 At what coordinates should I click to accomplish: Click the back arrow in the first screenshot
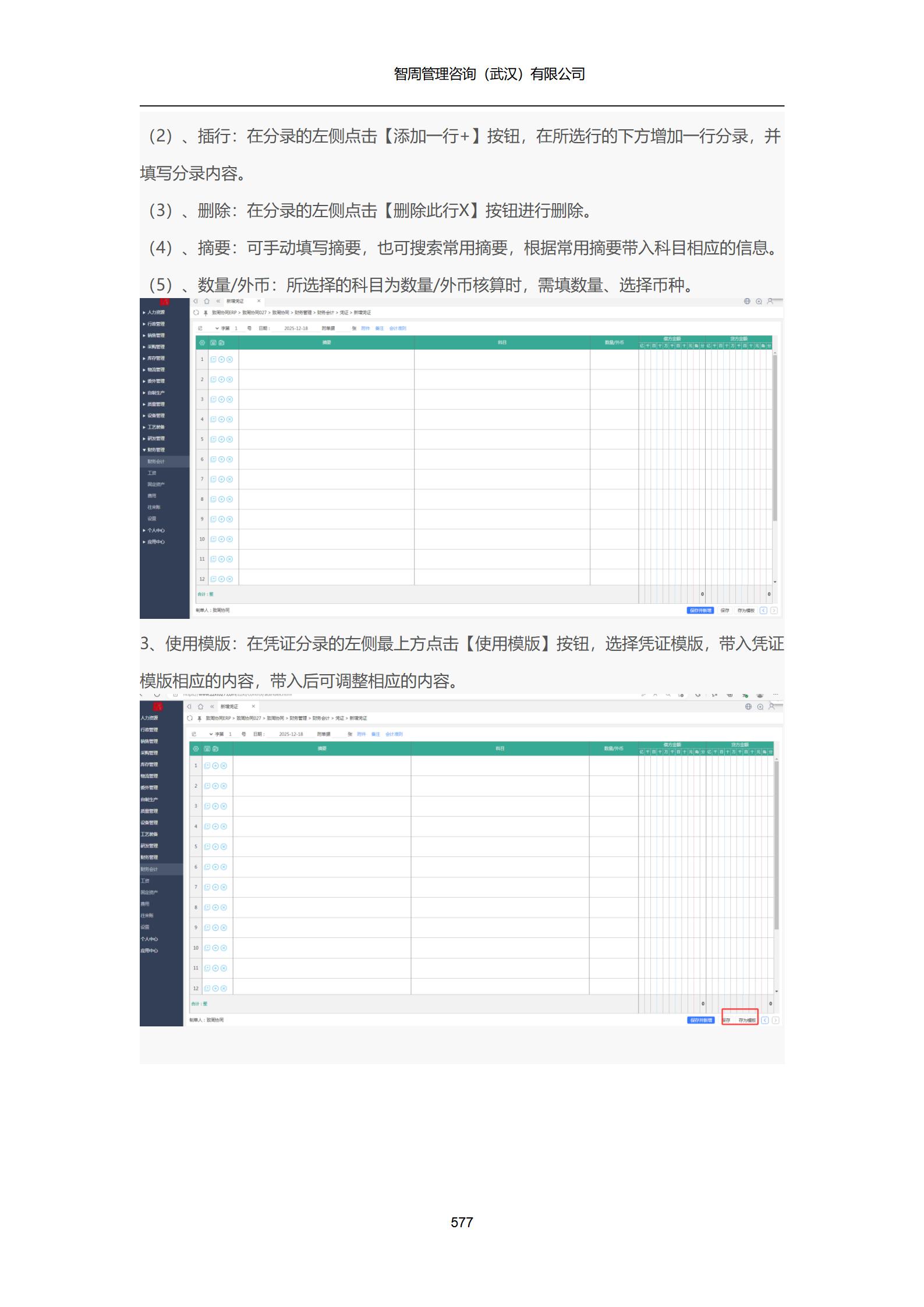(196, 301)
